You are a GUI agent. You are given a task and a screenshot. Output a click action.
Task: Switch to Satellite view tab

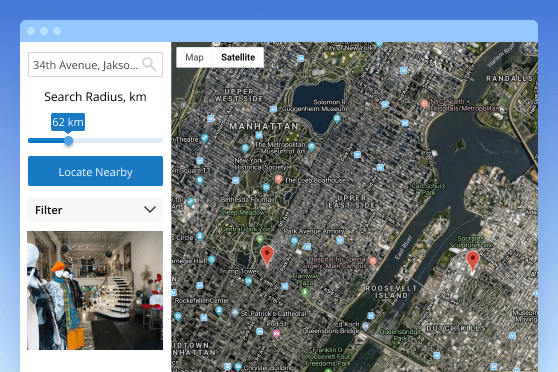238,57
